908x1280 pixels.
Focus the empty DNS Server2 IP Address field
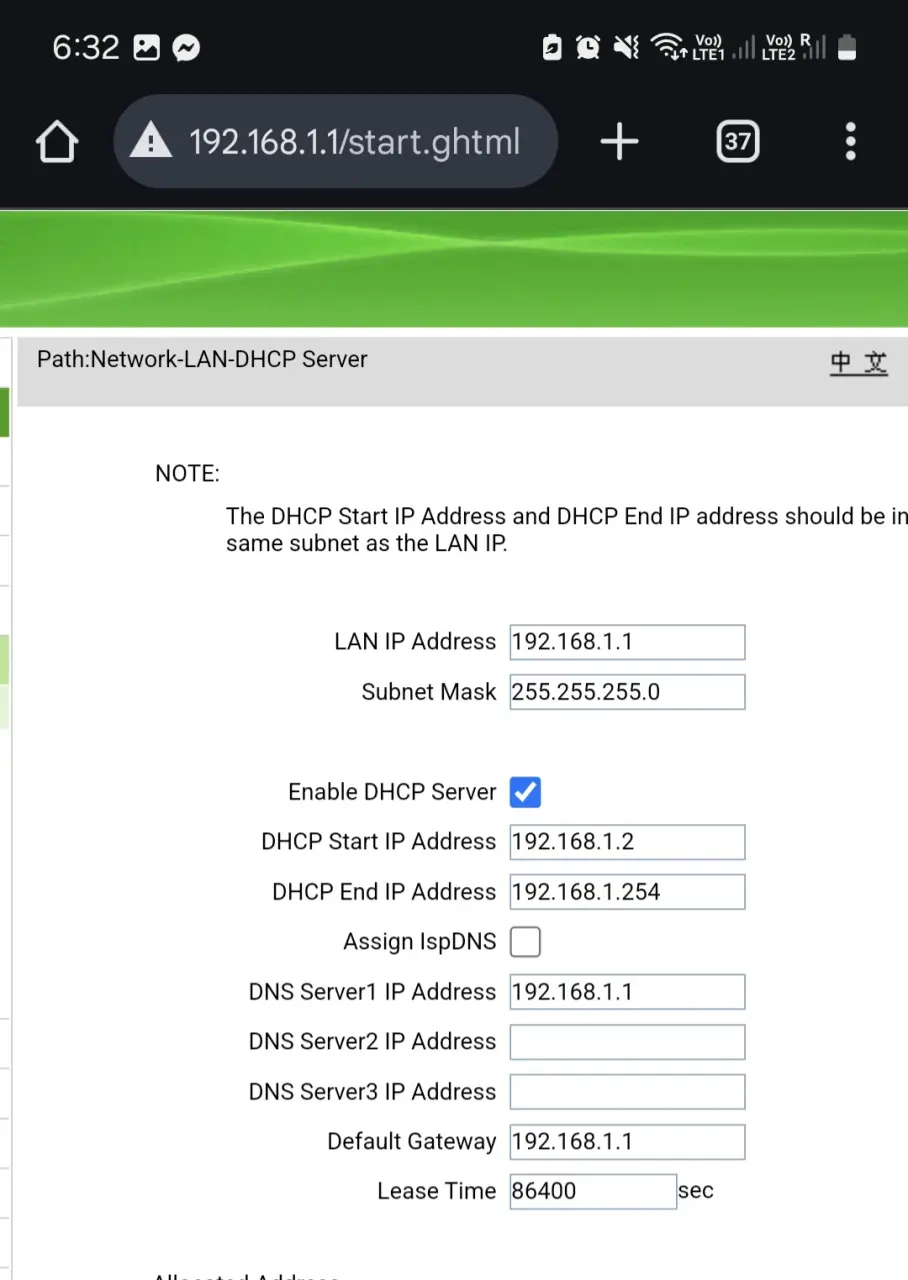(627, 1042)
